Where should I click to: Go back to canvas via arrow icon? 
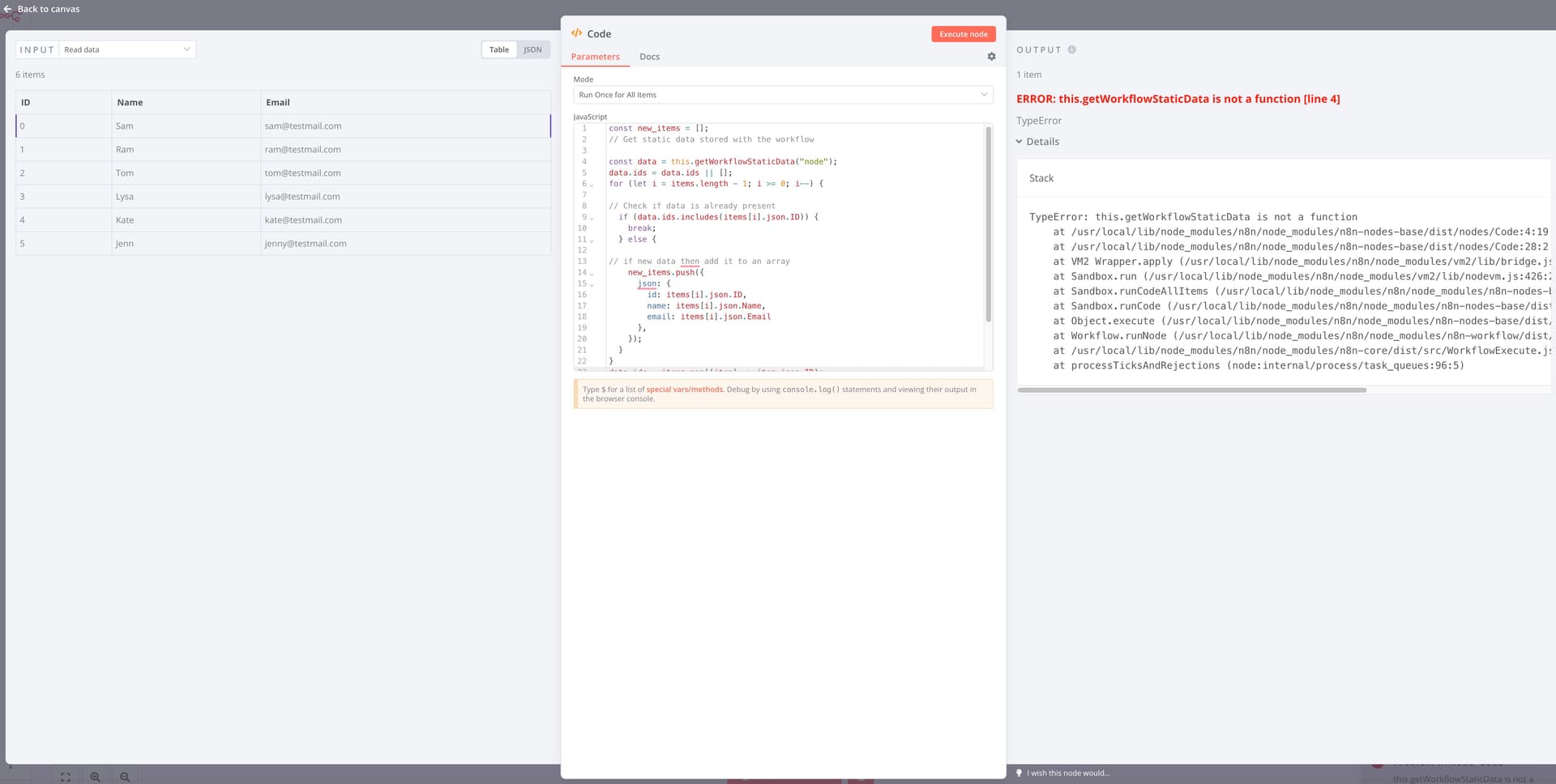point(7,9)
